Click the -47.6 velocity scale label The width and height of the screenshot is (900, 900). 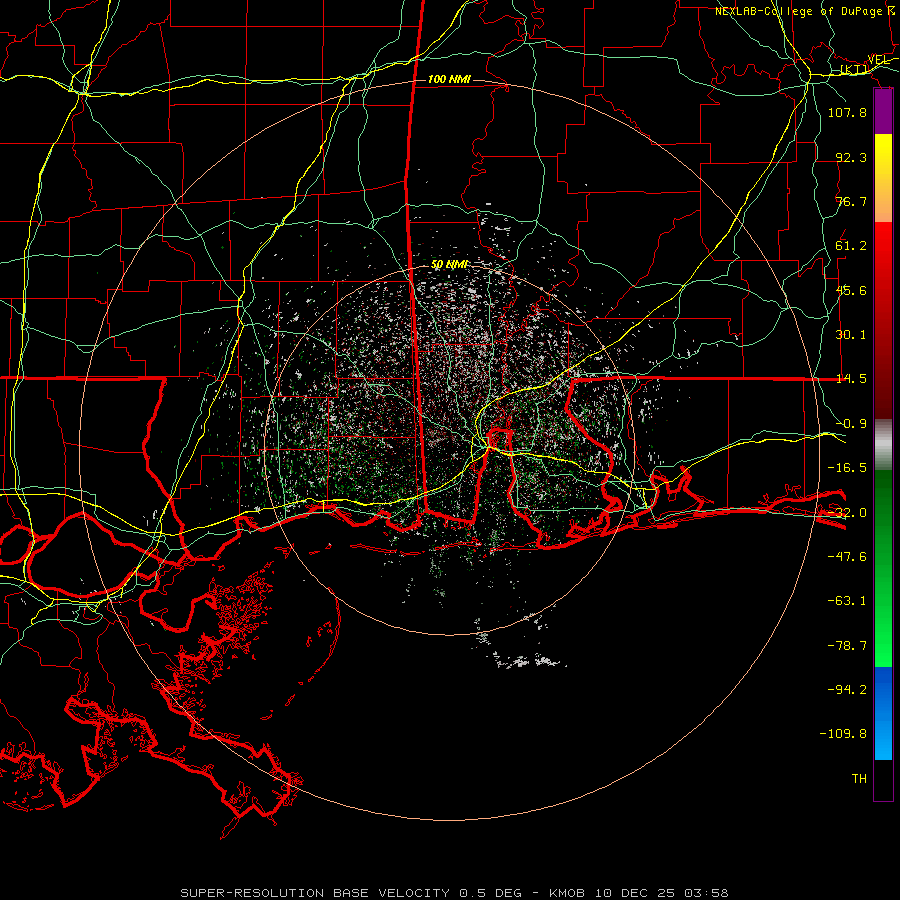[847, 557]
